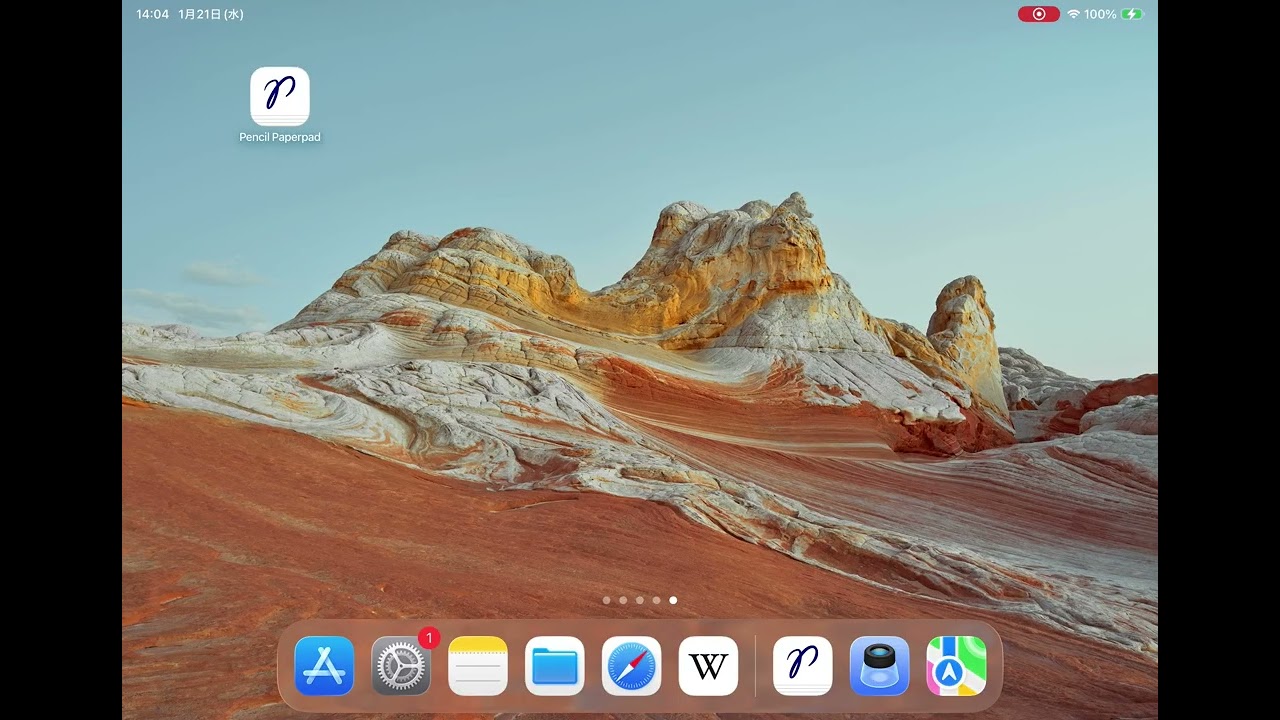Open the Notes app in the dock
This screenshot has height=720, width=1280.
click(478, 666)
